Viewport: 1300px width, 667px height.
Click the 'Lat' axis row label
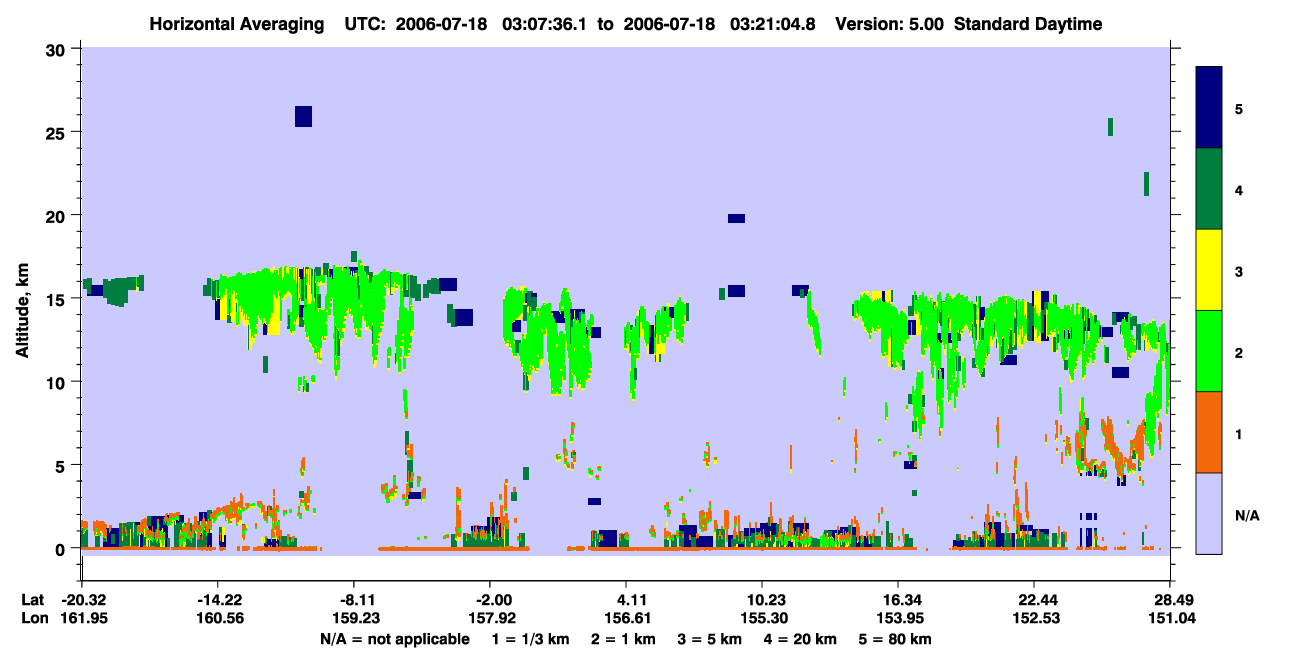[x=33, y=600]
